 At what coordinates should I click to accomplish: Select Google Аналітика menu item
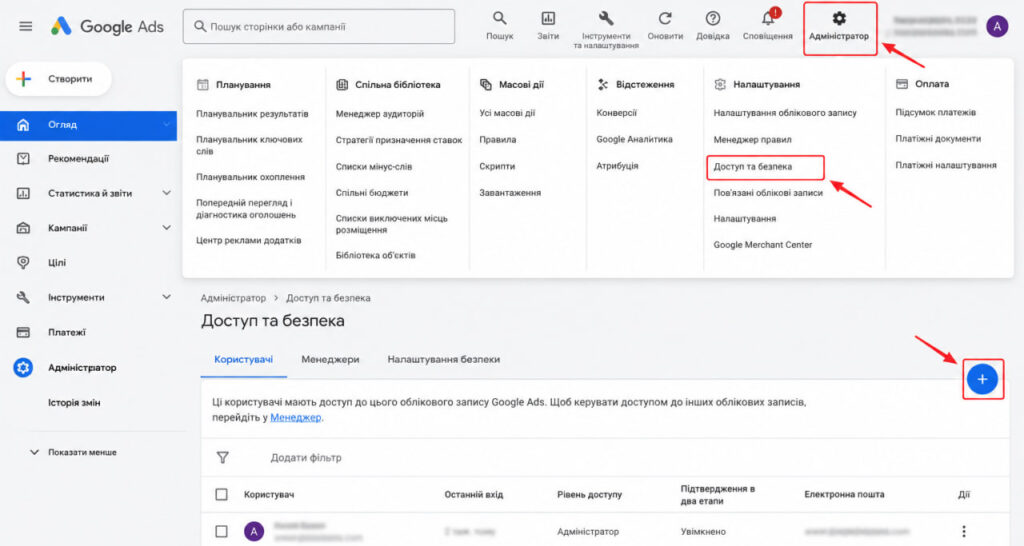[x=634, y=139]
